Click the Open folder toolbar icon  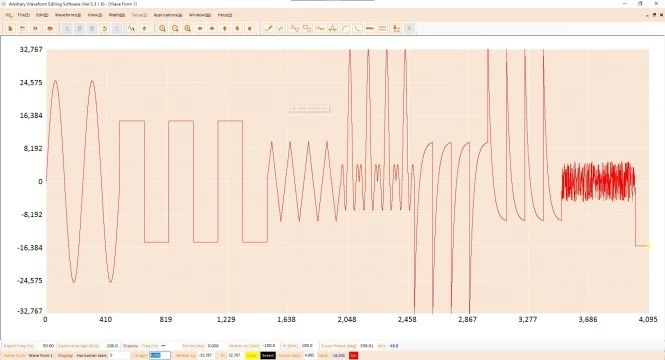click(22, 28)
